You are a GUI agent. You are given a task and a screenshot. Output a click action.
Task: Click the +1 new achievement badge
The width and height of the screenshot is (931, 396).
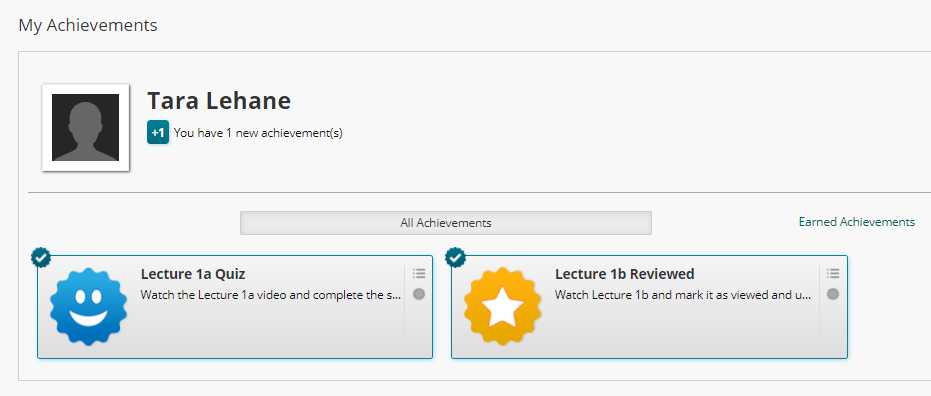[158, 133]
